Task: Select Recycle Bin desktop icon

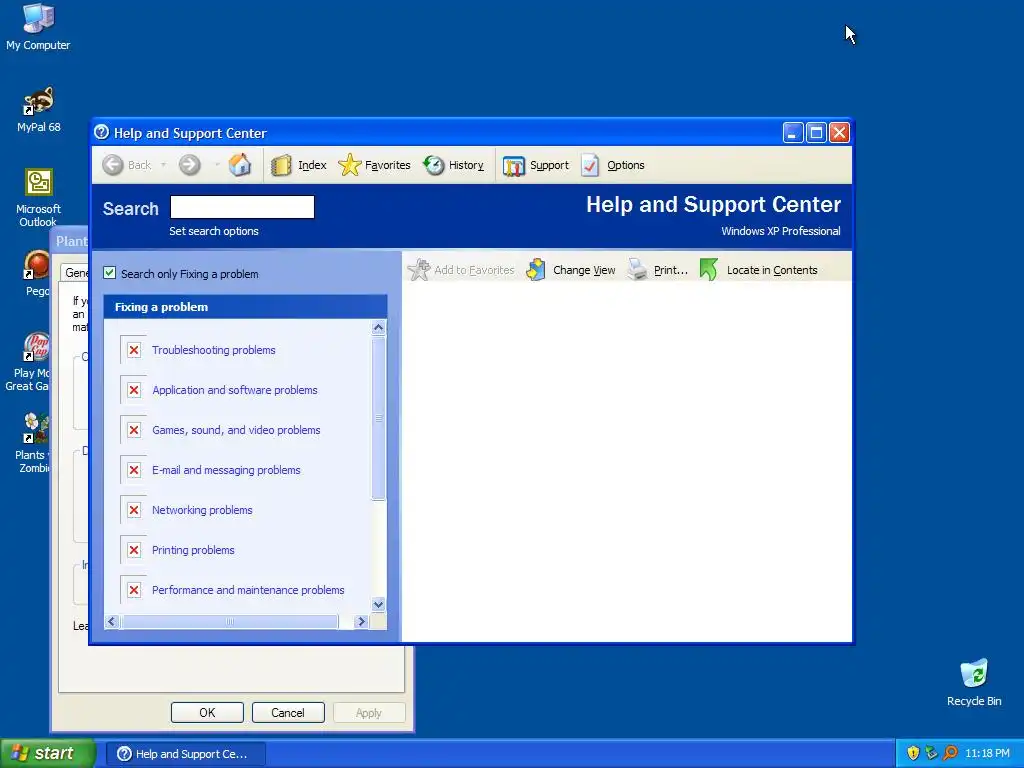Action: coord(974,682)
